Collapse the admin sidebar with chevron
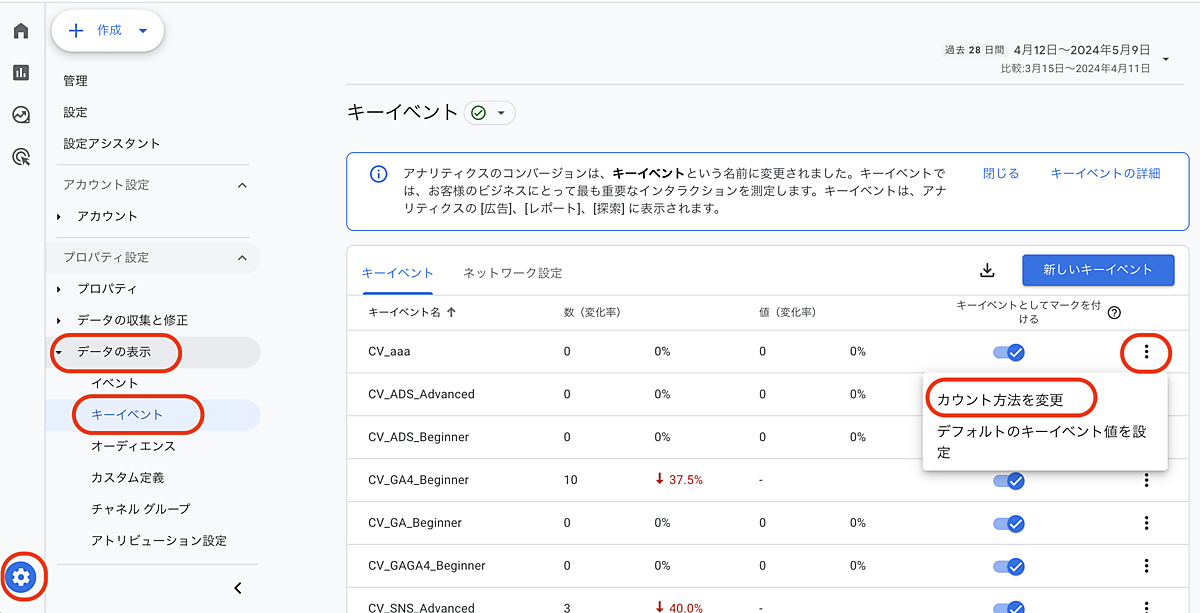The width and height of the screenshot is (1200, 613). click(237, 588)
